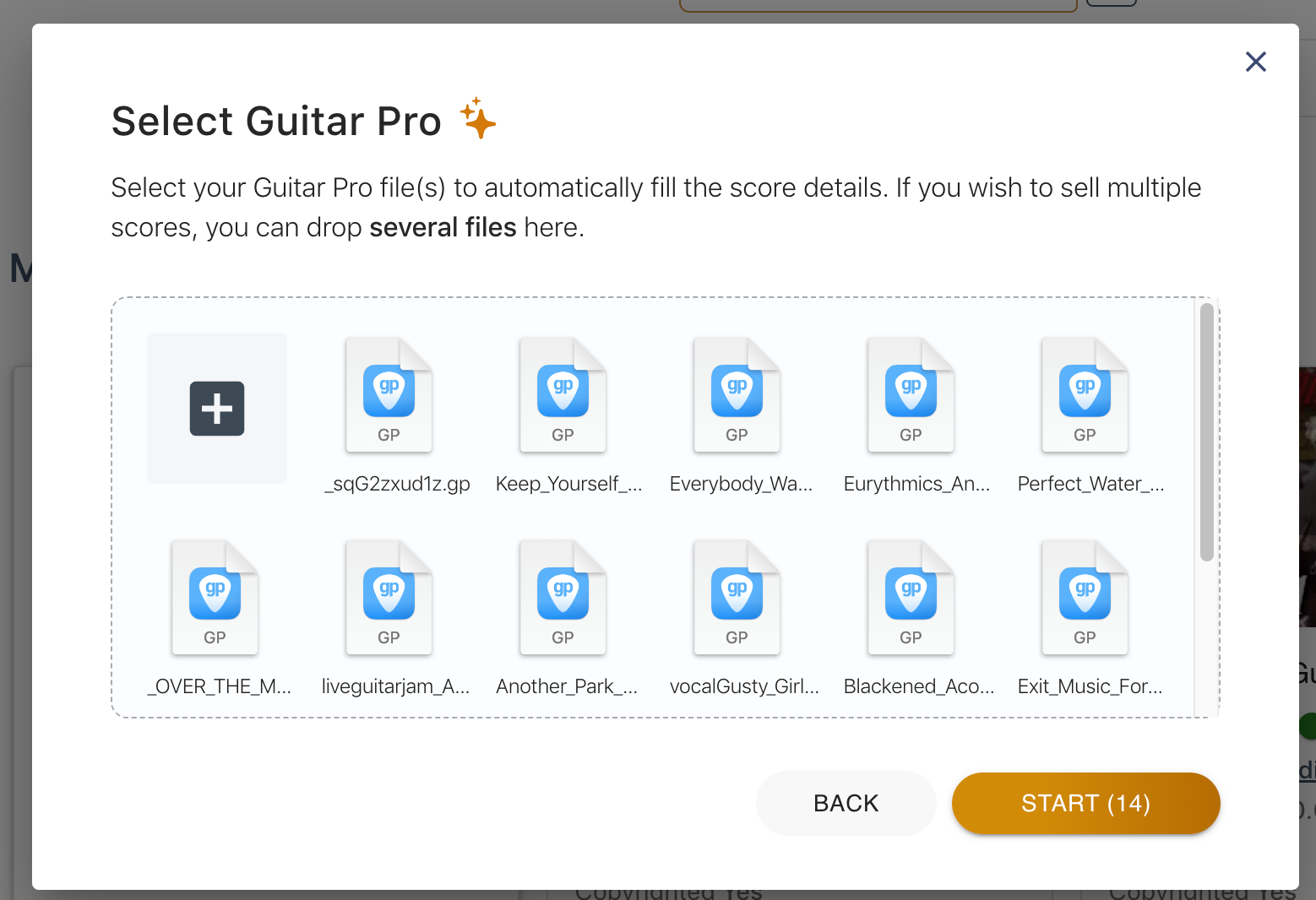Select the _sqG2zxud1z.gp file icon
Image resolution: width=1316 pixels, height=900 pixels.
click(x=389, y=395)
